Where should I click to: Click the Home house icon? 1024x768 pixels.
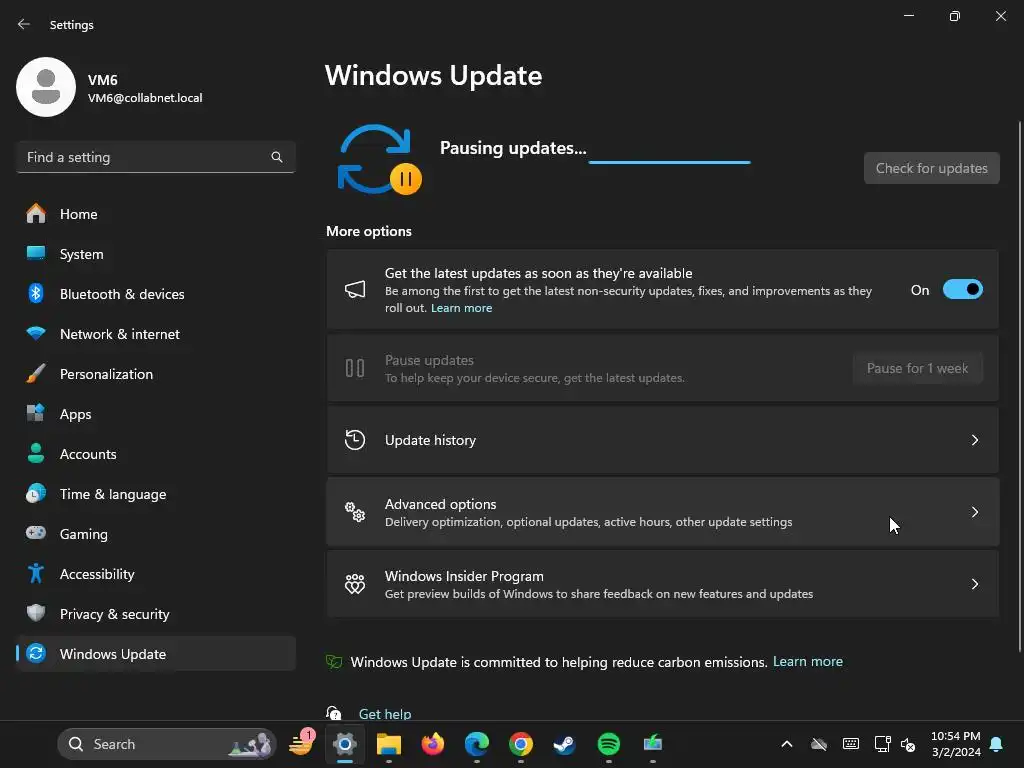click(36, 214)
